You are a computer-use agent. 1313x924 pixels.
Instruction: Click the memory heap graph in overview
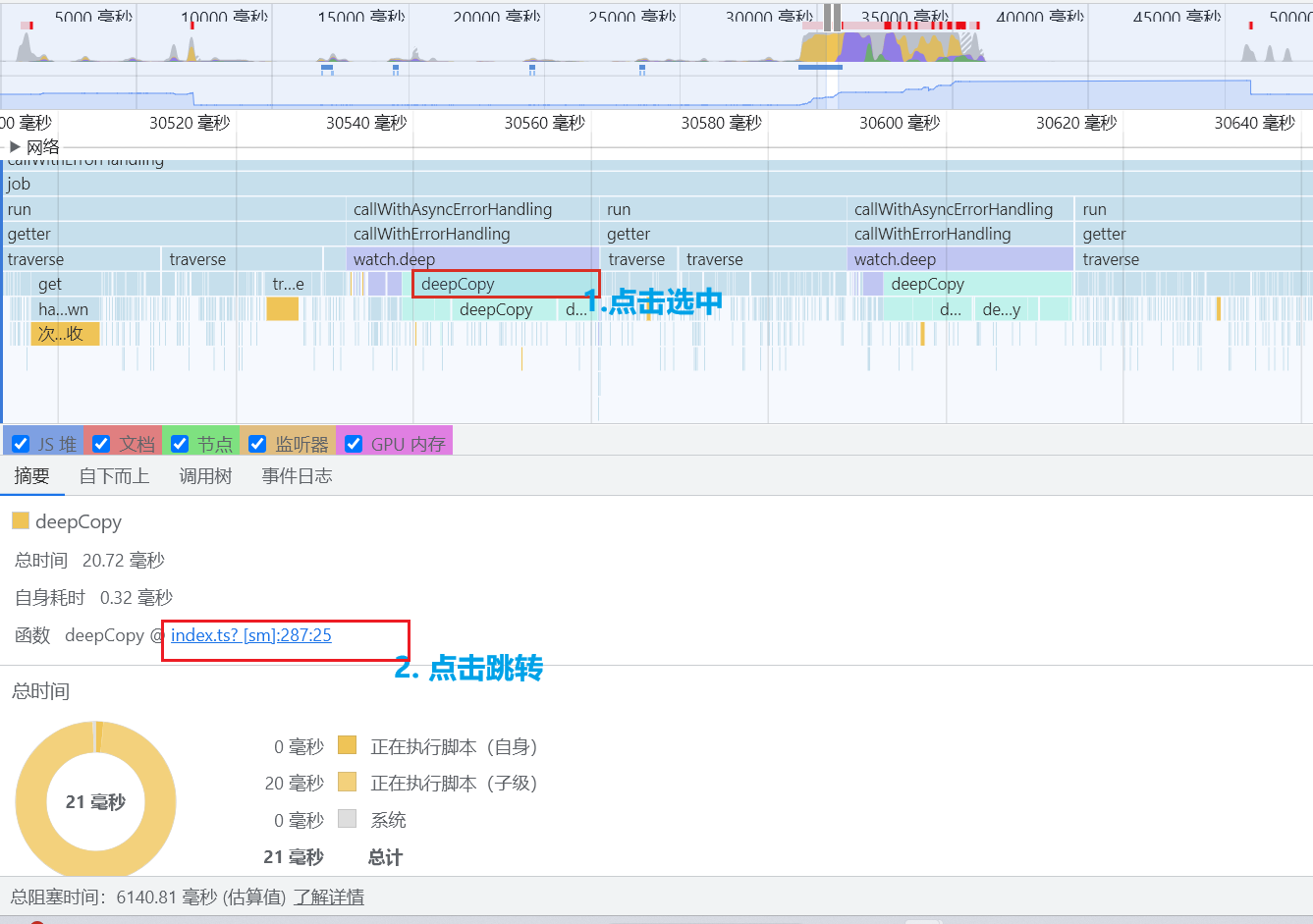click(656, 93)
